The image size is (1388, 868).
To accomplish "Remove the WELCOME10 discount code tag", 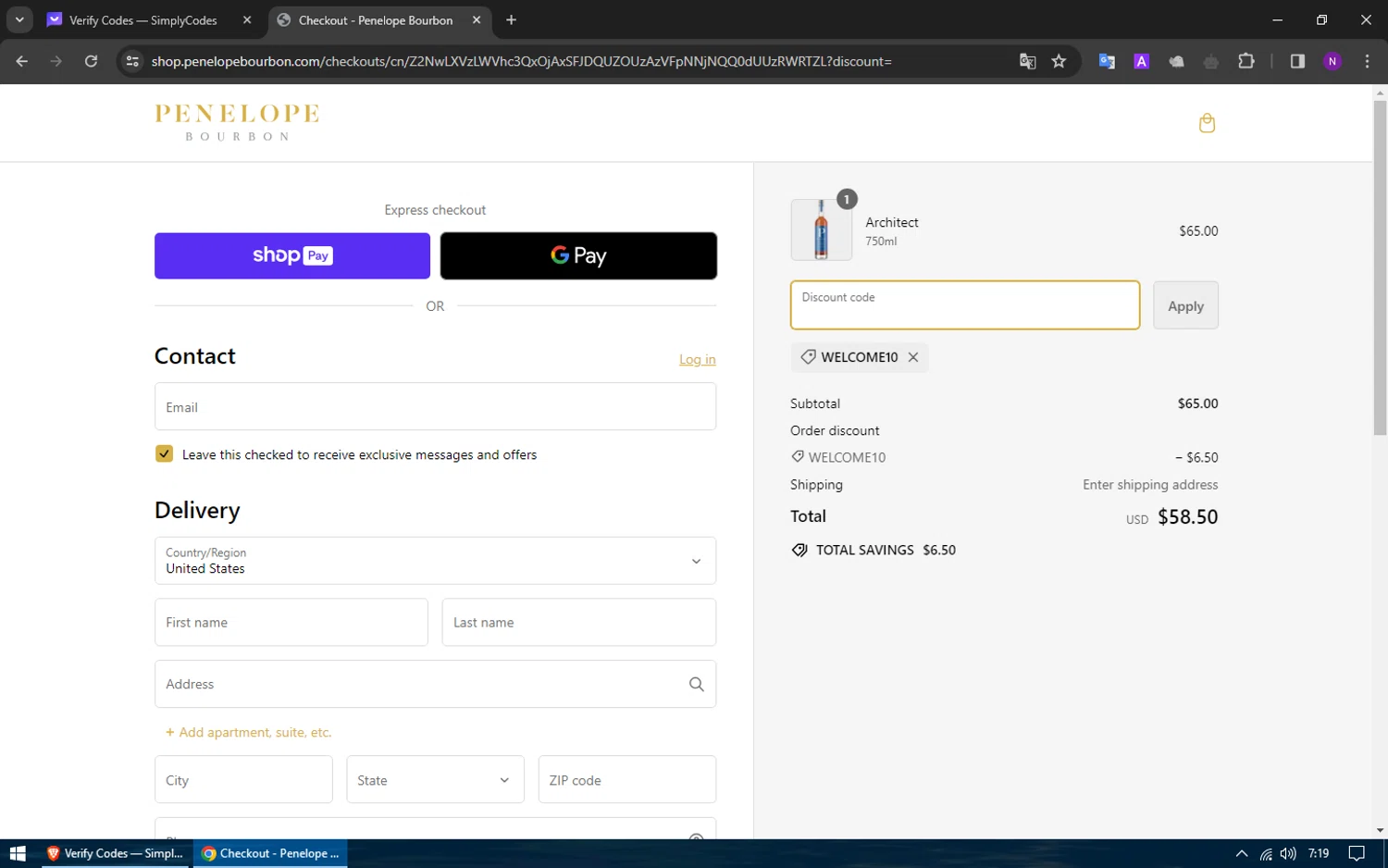I will pyautogui.click(x=913, y=357).
